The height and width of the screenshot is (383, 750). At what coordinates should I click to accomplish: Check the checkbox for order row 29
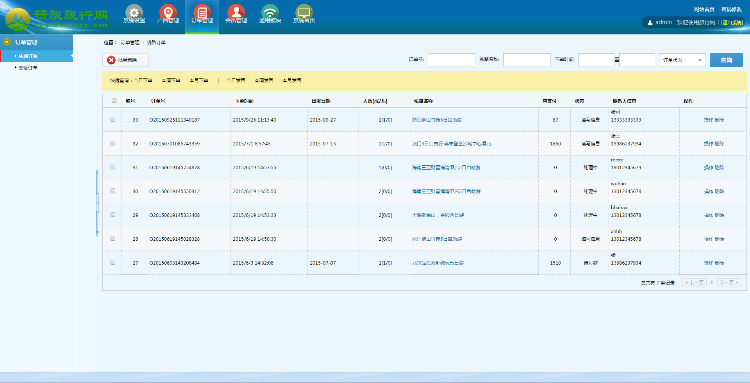pos(112,215)
